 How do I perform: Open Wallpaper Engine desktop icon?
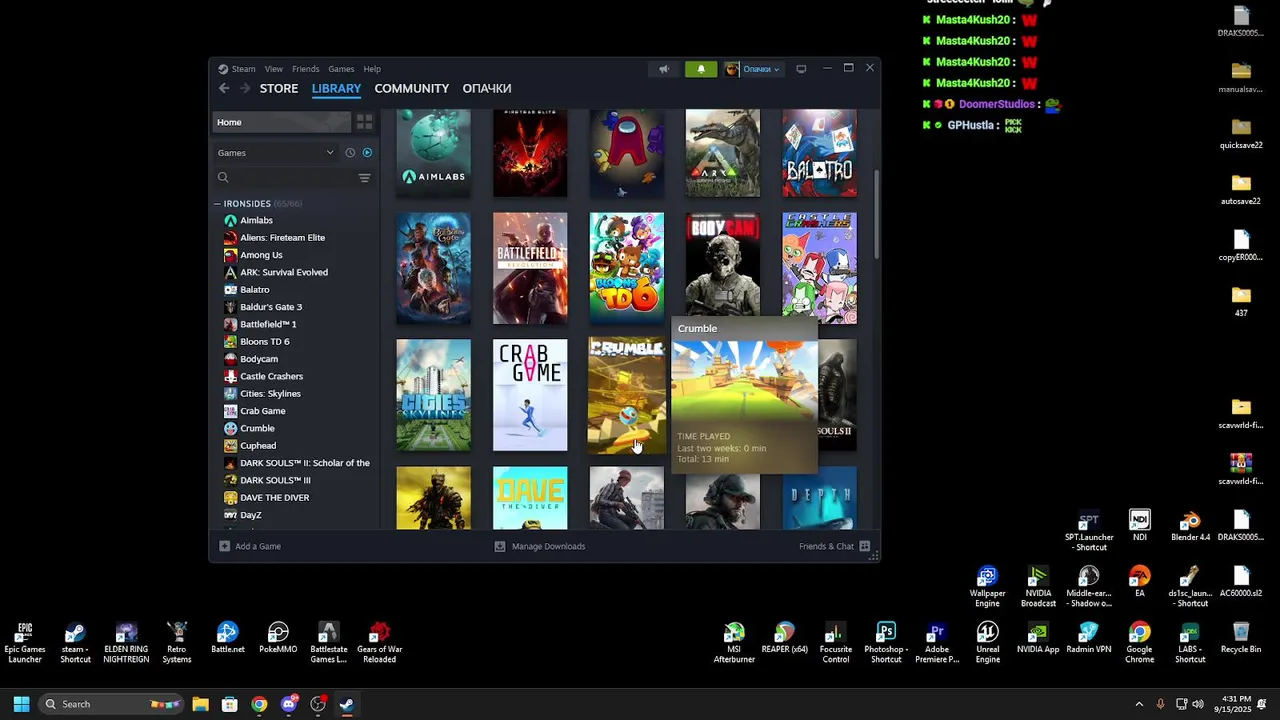(x=987, y=587)
